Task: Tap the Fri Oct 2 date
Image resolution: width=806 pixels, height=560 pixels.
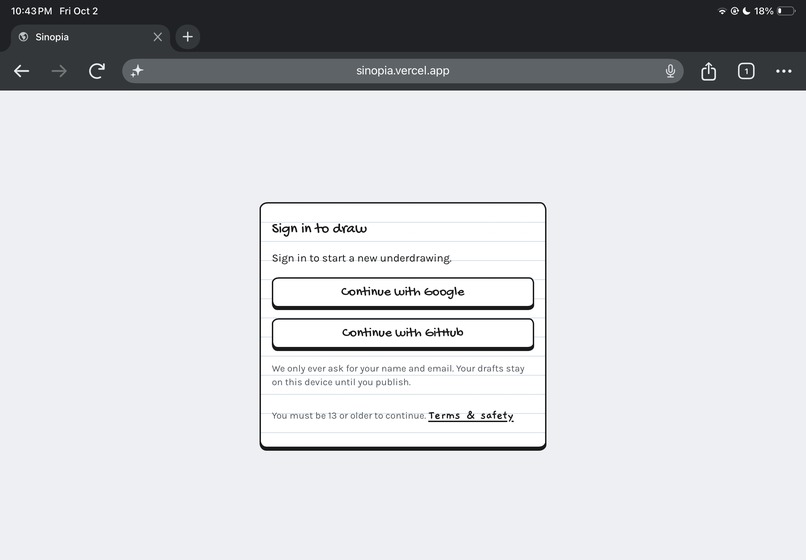Action: 79,11
